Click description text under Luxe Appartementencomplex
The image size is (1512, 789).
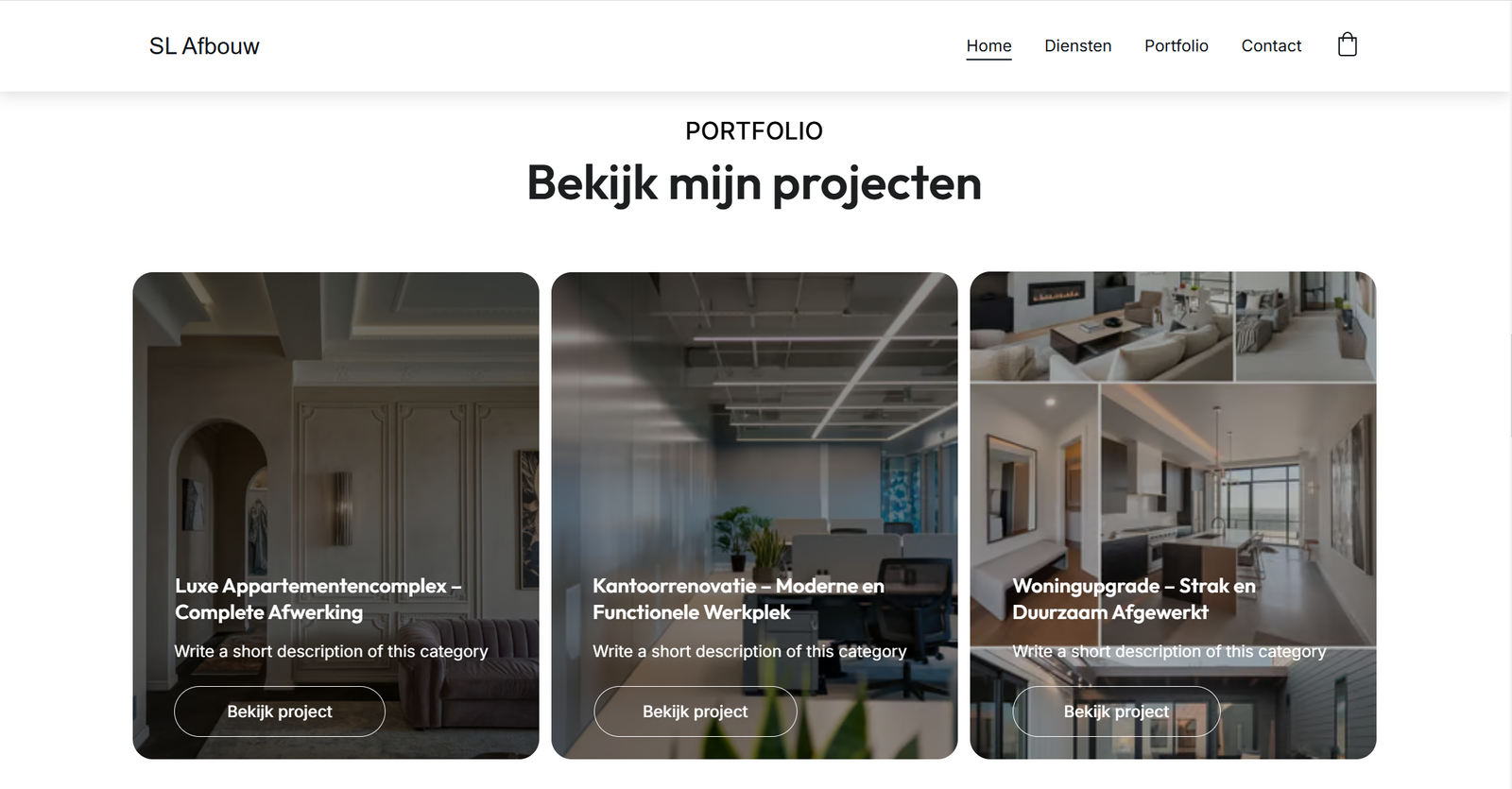331,651
